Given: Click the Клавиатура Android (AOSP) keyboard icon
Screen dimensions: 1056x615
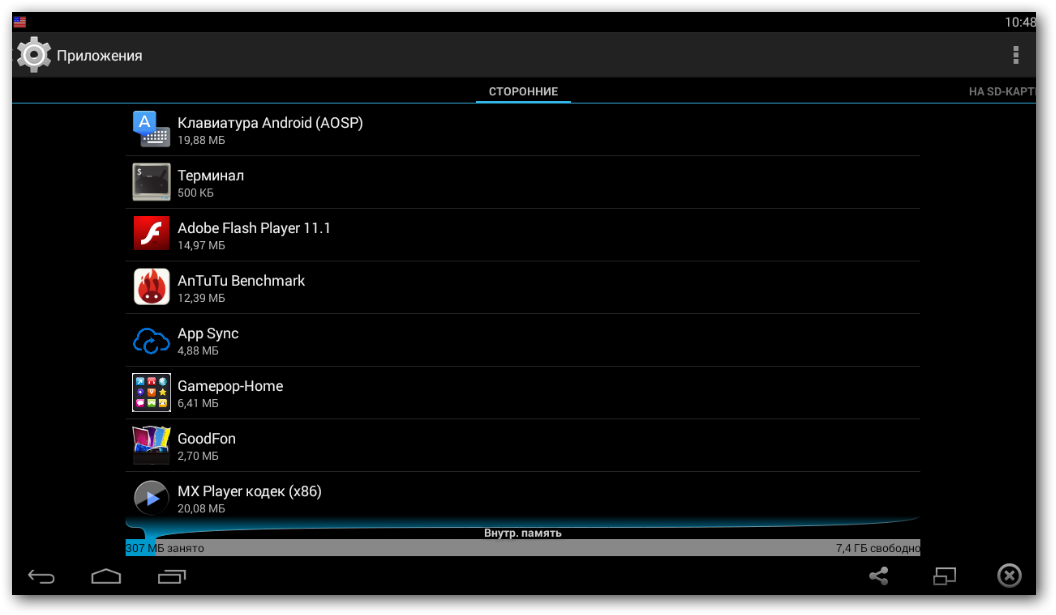Looking at the screenshot, I should (x=152, y=129).
